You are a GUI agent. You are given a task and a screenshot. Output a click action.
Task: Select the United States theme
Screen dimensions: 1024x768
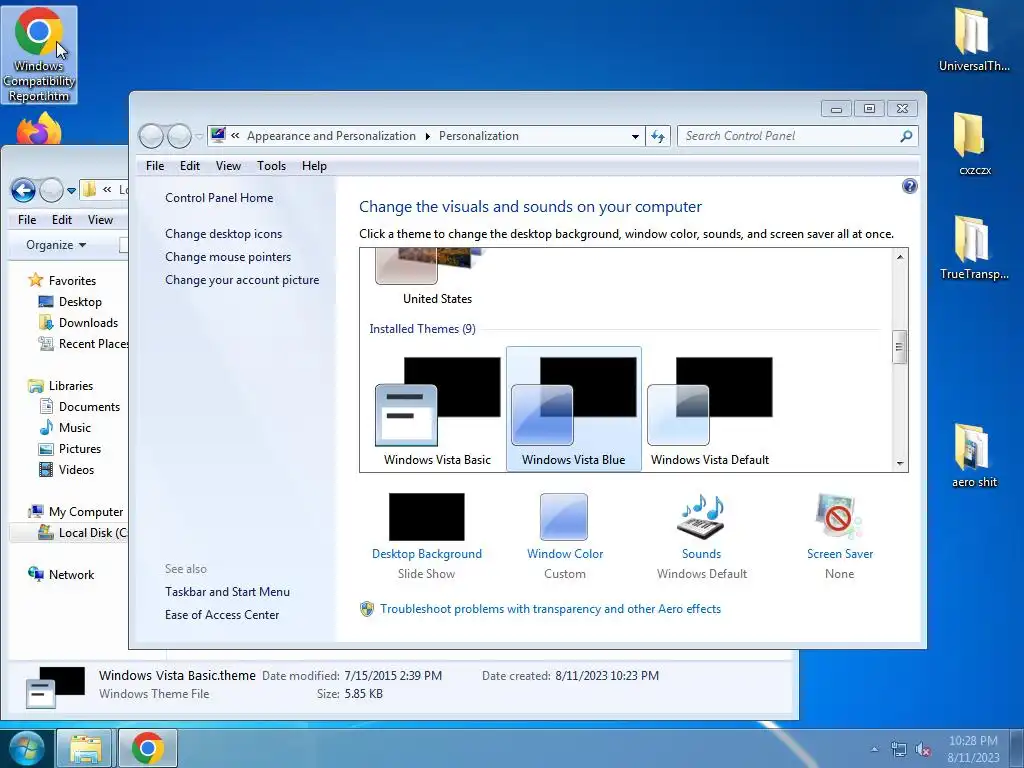click(437, 278)
